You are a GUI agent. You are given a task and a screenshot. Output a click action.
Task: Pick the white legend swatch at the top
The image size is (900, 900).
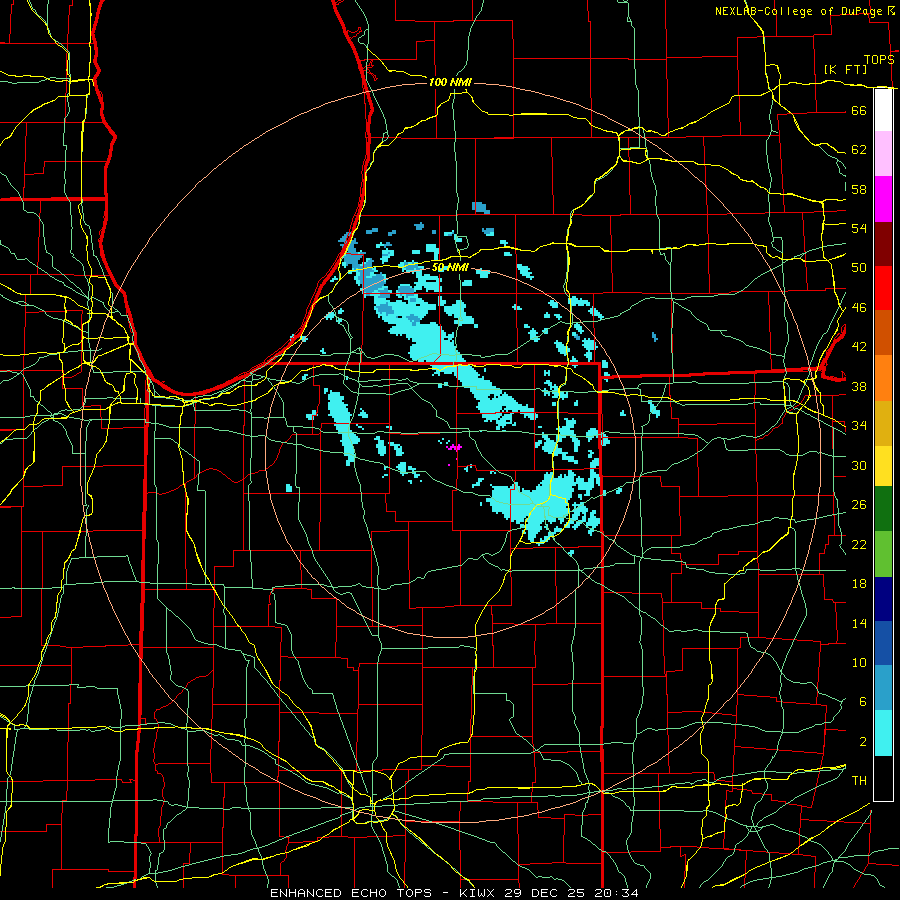883,110
